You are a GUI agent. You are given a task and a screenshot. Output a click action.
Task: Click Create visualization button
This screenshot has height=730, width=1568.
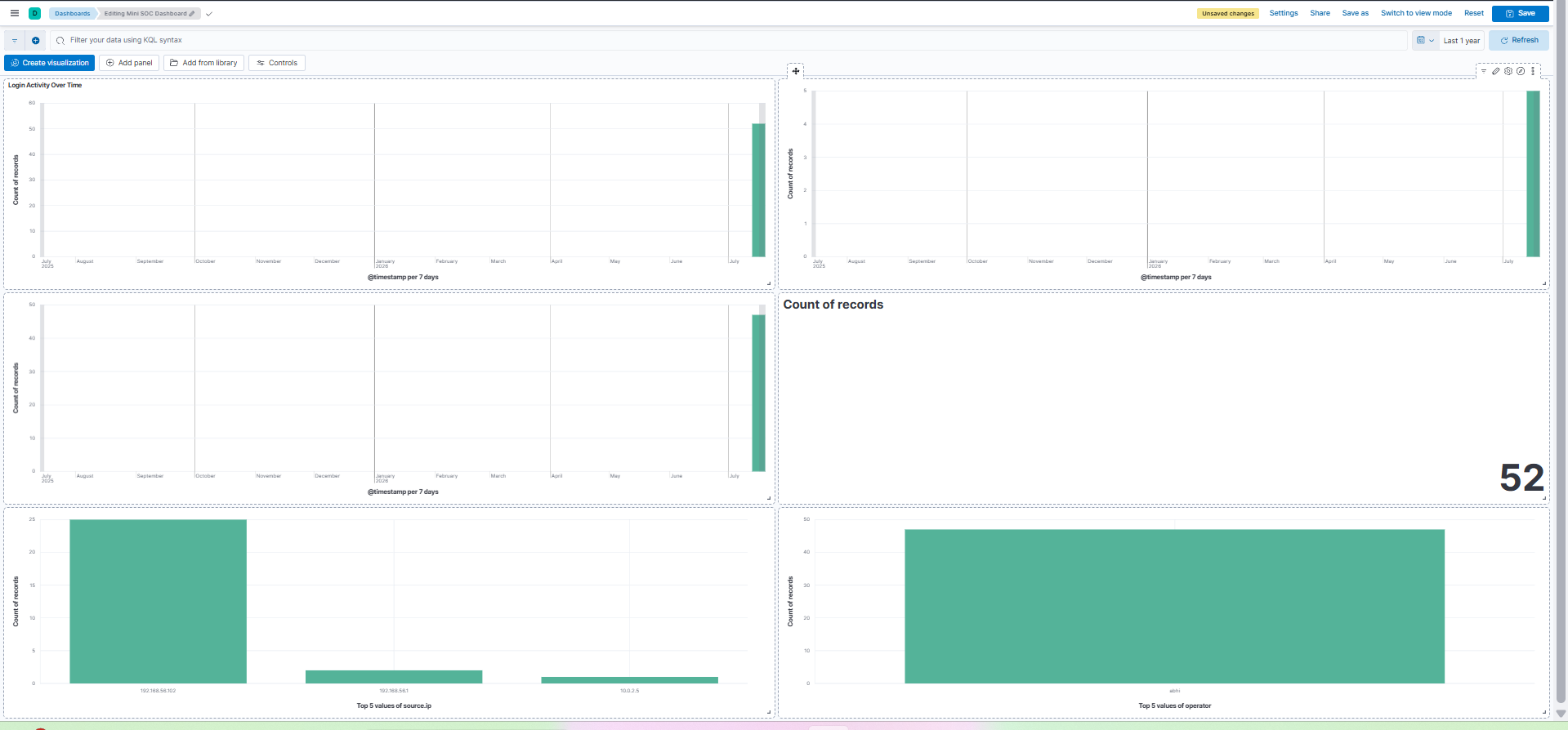(50, 63)
